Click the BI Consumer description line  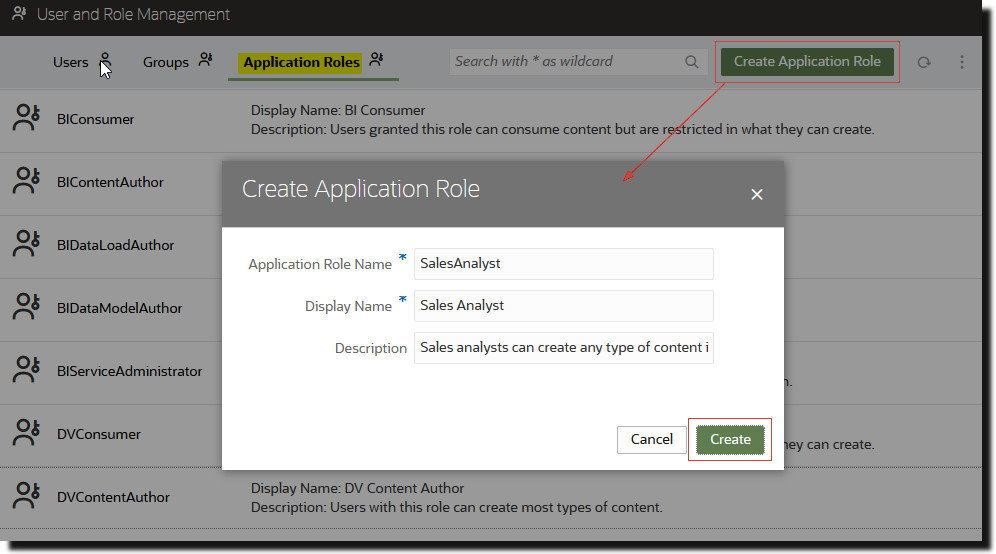[x=562, y=129]
